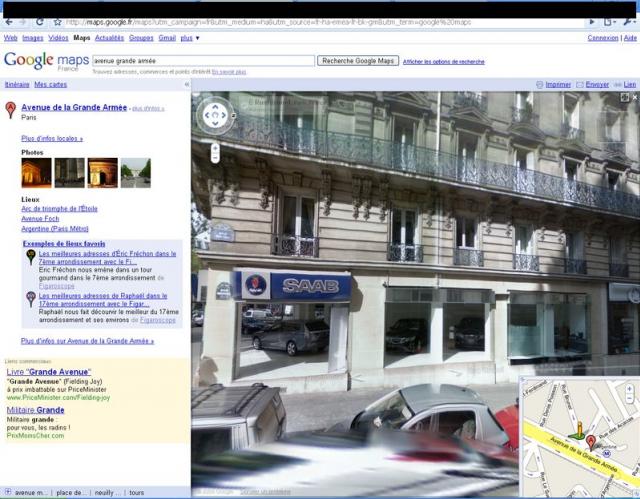Click the browser address bar URL
The image size is (640, 499).
pos(268,22)
